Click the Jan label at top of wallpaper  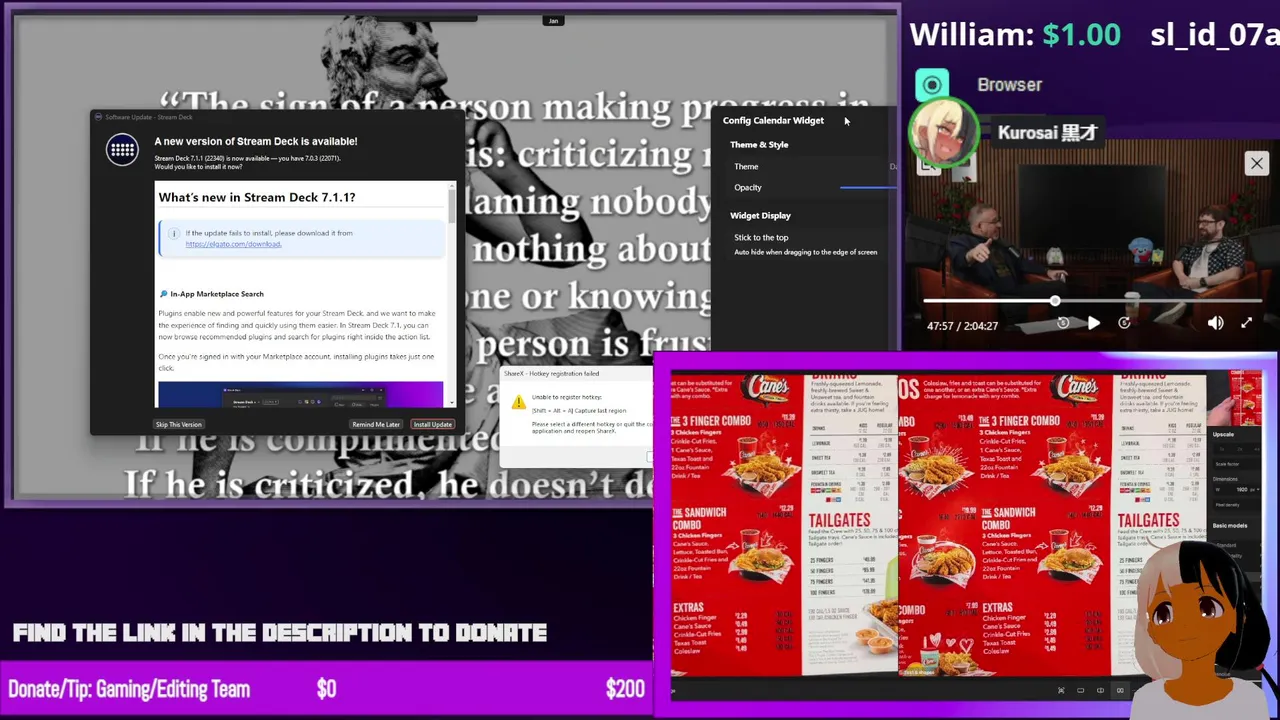click(x=553, y=20)
